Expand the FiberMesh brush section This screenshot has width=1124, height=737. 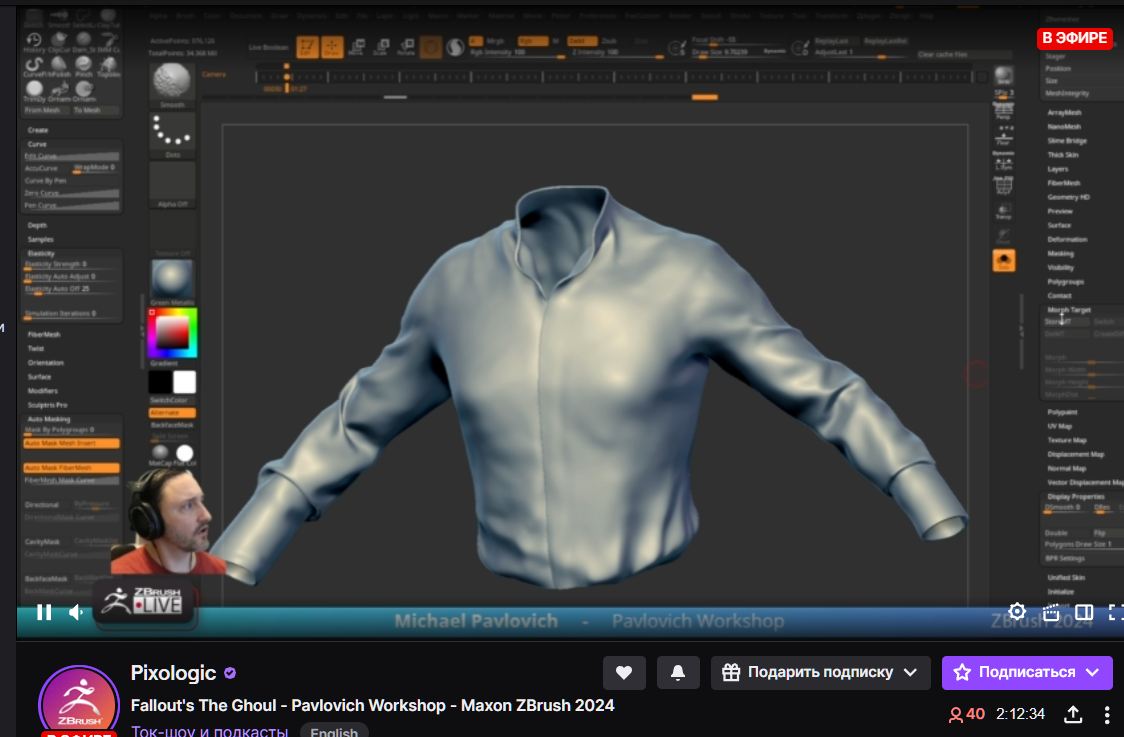coord(44,335)
